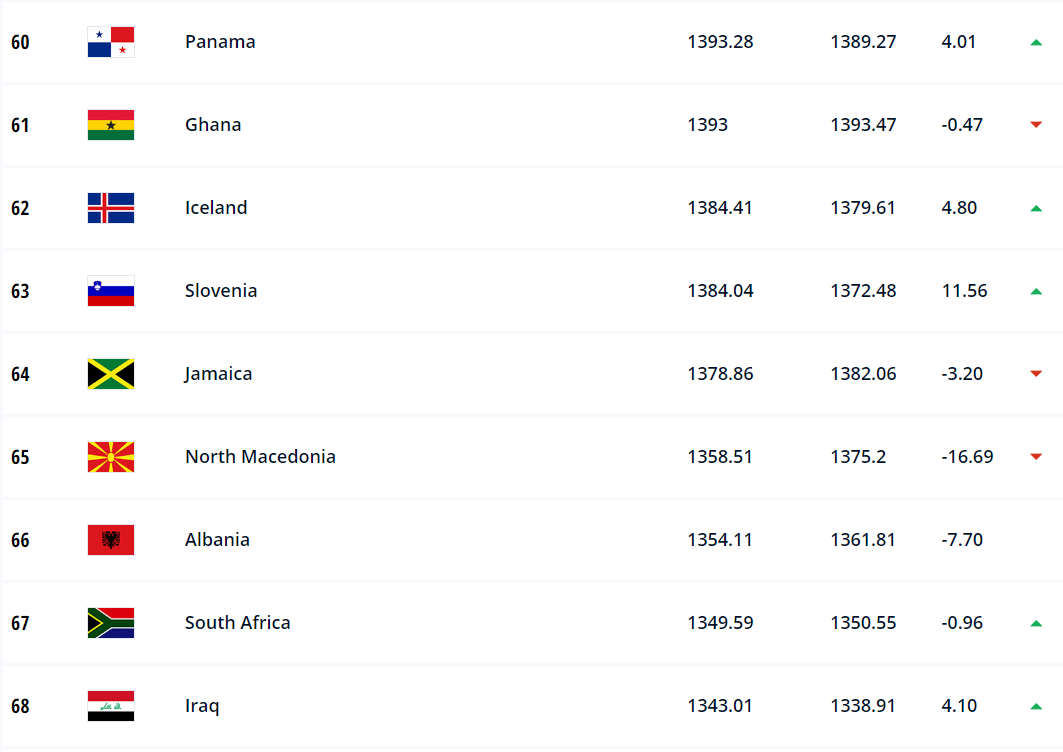
Task: Click the Slovenia flag icon
Action: pyautogui.click(x=111, y=291)
